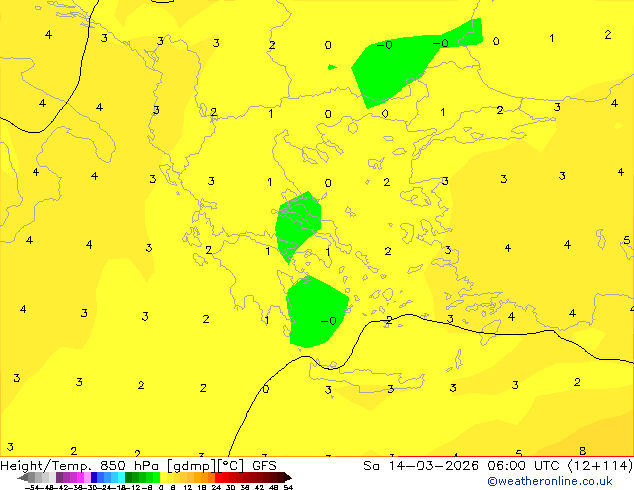The image size is (634, 490).
Task: Click the gray left arrow end of legend
Action: click(x=22, y=477)
